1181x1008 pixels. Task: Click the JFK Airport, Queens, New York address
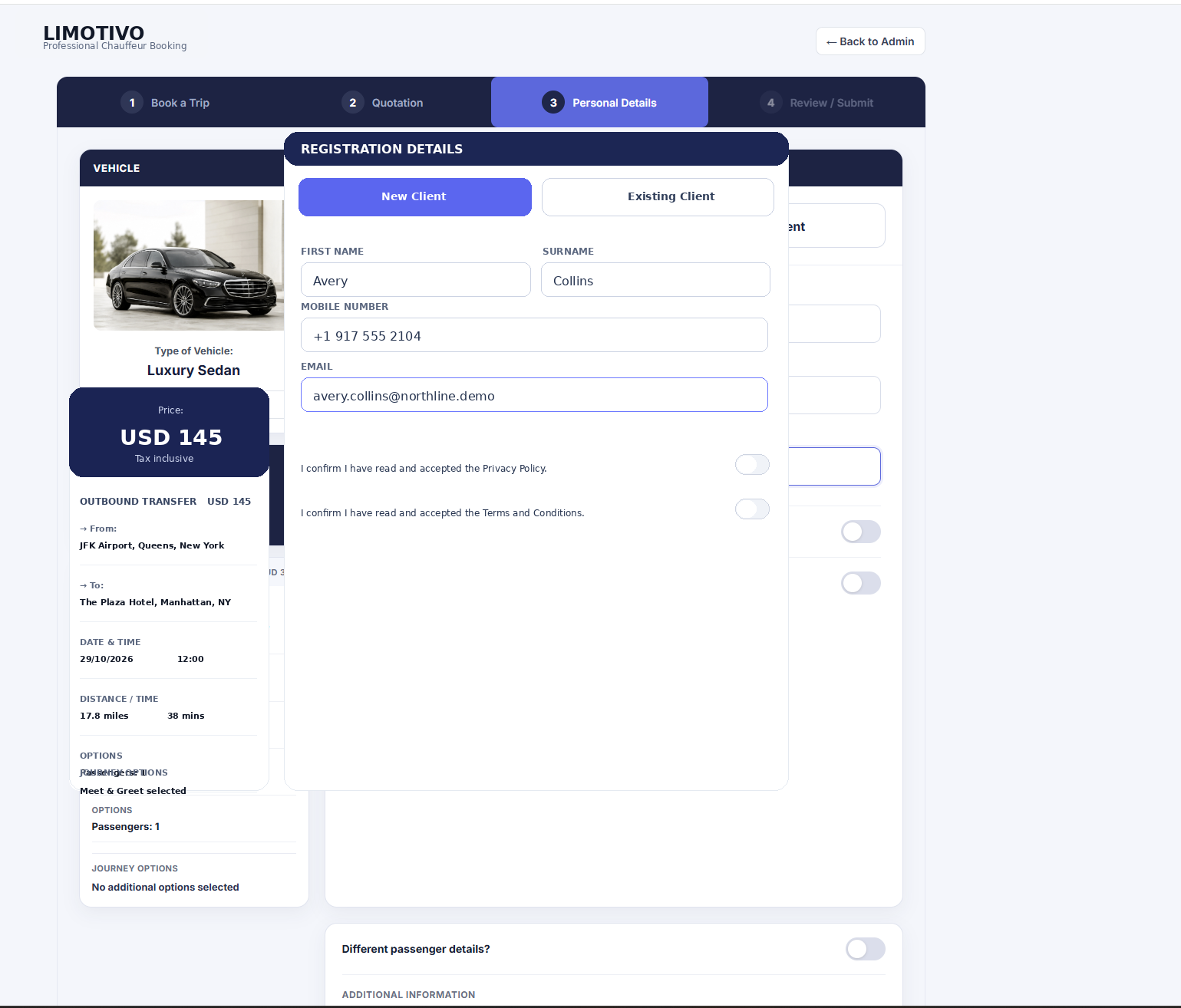[152, 545]
